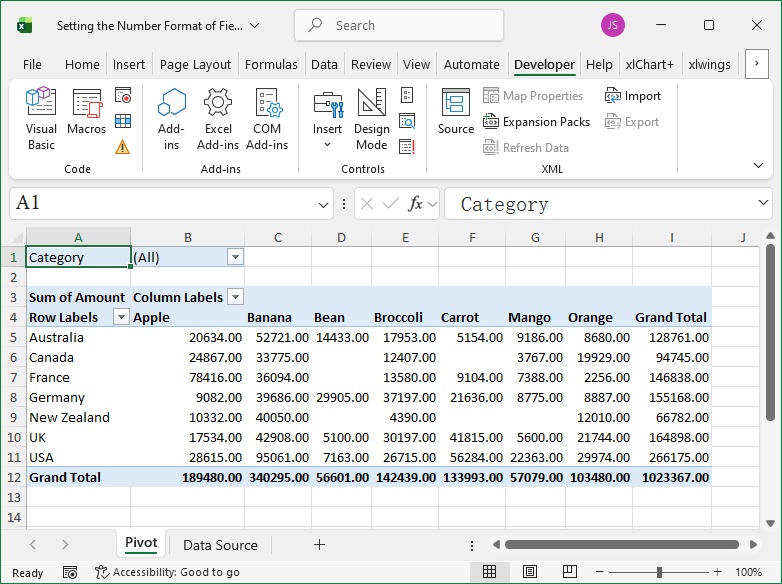Click the horizontal scrollbar thumb
The width and height of the screenshot is (782, 584).
pyautogui.click(x=621, y=545)
